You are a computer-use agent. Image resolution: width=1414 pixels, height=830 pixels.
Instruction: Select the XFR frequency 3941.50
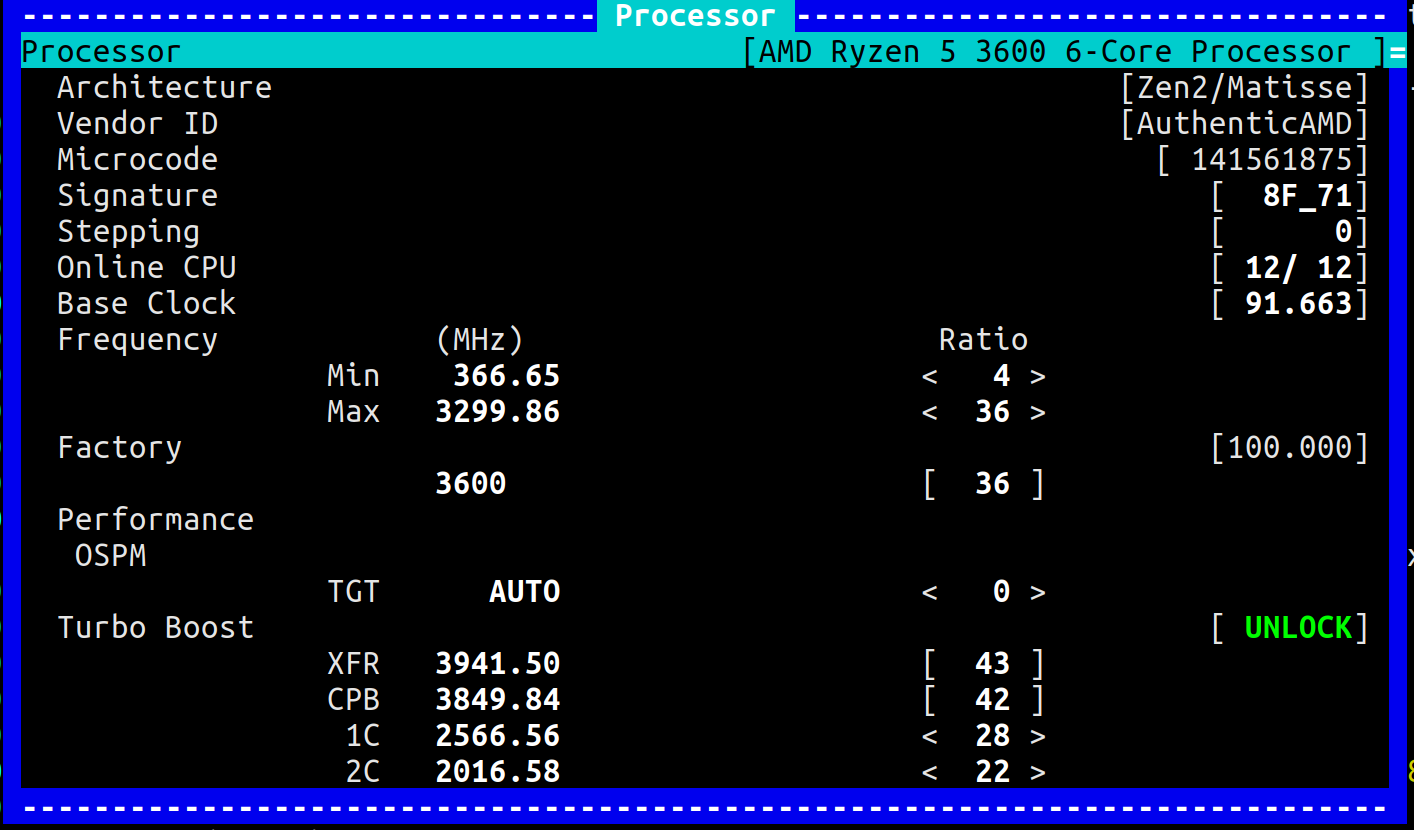497,665
